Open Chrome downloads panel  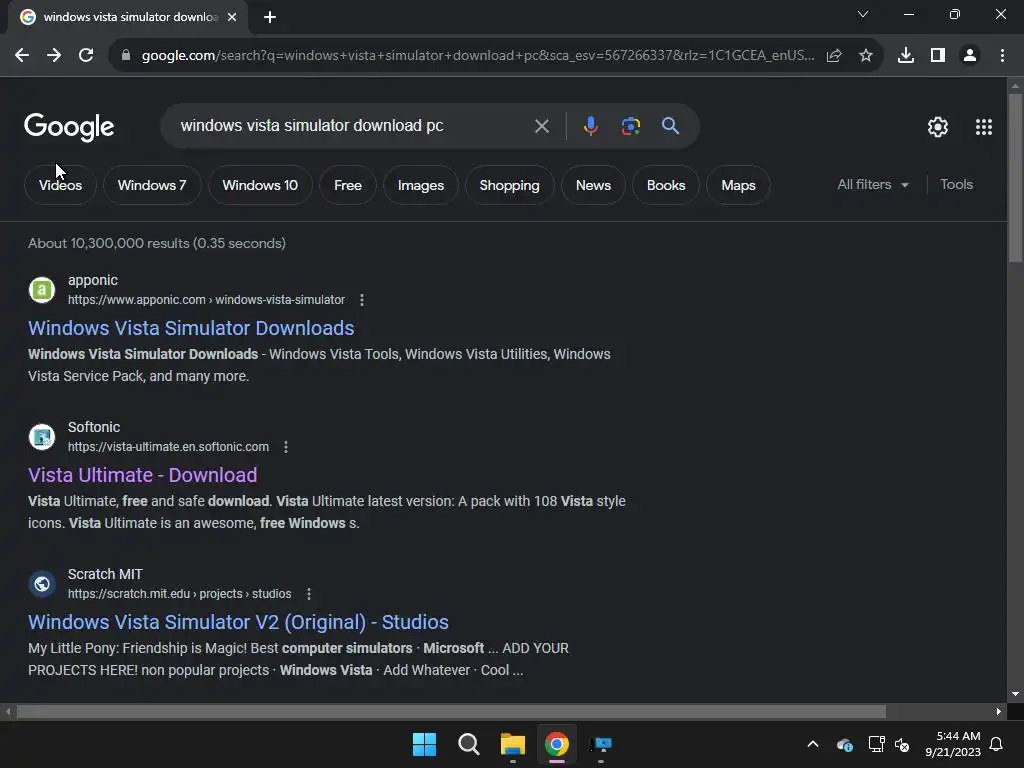point(906,56)
